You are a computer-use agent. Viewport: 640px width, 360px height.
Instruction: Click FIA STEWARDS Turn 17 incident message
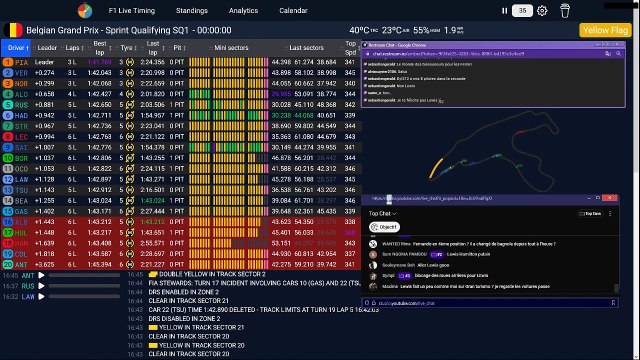(x=255, y=283)
